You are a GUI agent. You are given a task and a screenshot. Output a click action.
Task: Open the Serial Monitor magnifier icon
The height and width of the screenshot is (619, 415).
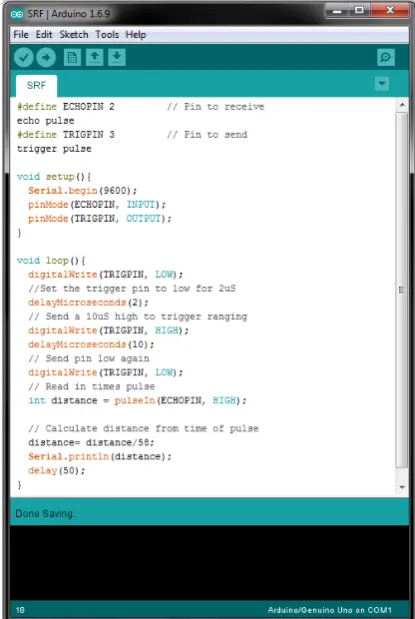pyautogui.click(x=385, y=58)
